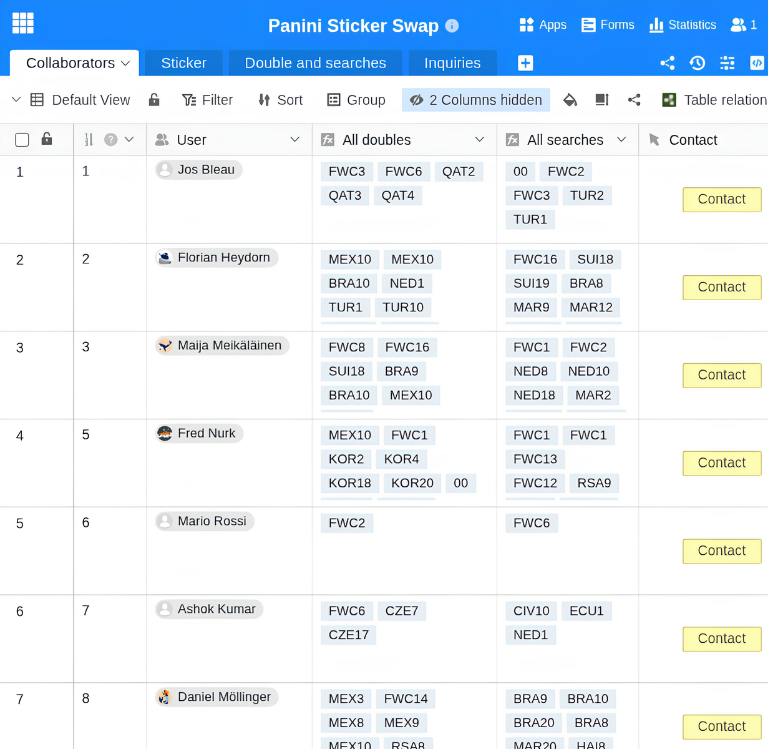Click FWC6 tag in Mario Rossi's searches
Image resolution: width=768 pixels, height=749 pixels.
[x=531, y=523]
